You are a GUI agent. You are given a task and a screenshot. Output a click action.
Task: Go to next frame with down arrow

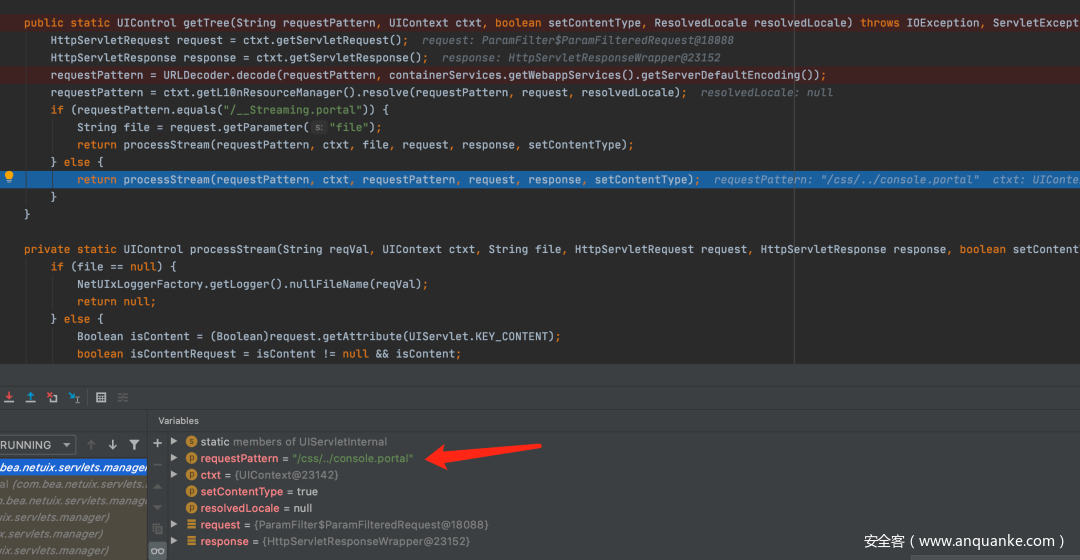coord(112,445)
